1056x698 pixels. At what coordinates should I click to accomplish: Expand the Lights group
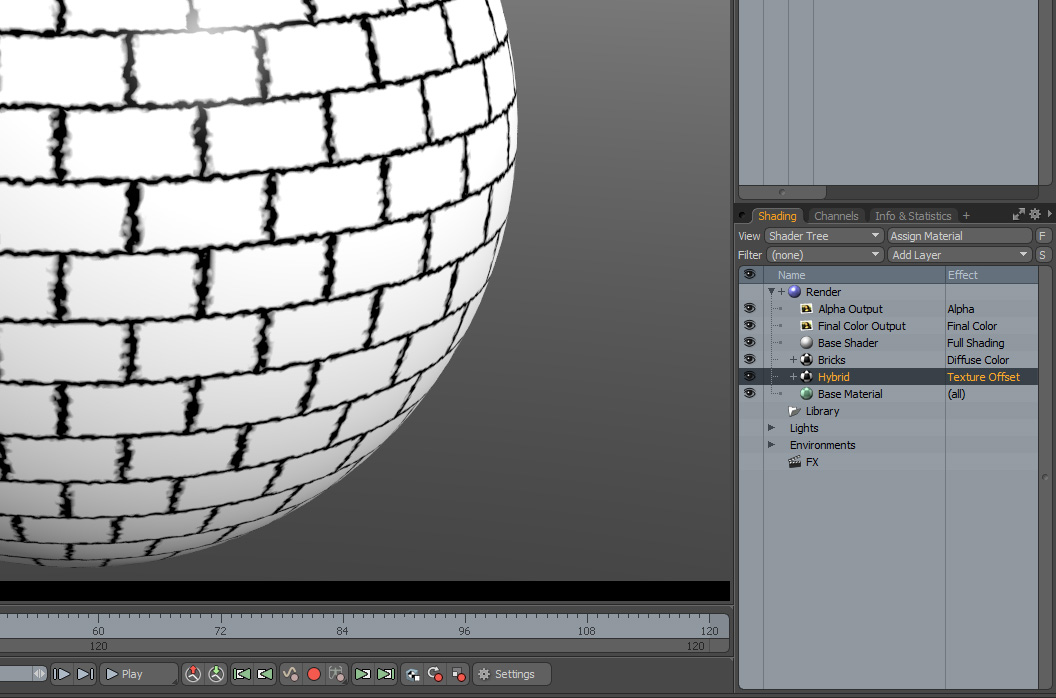(x=772, y=428)
